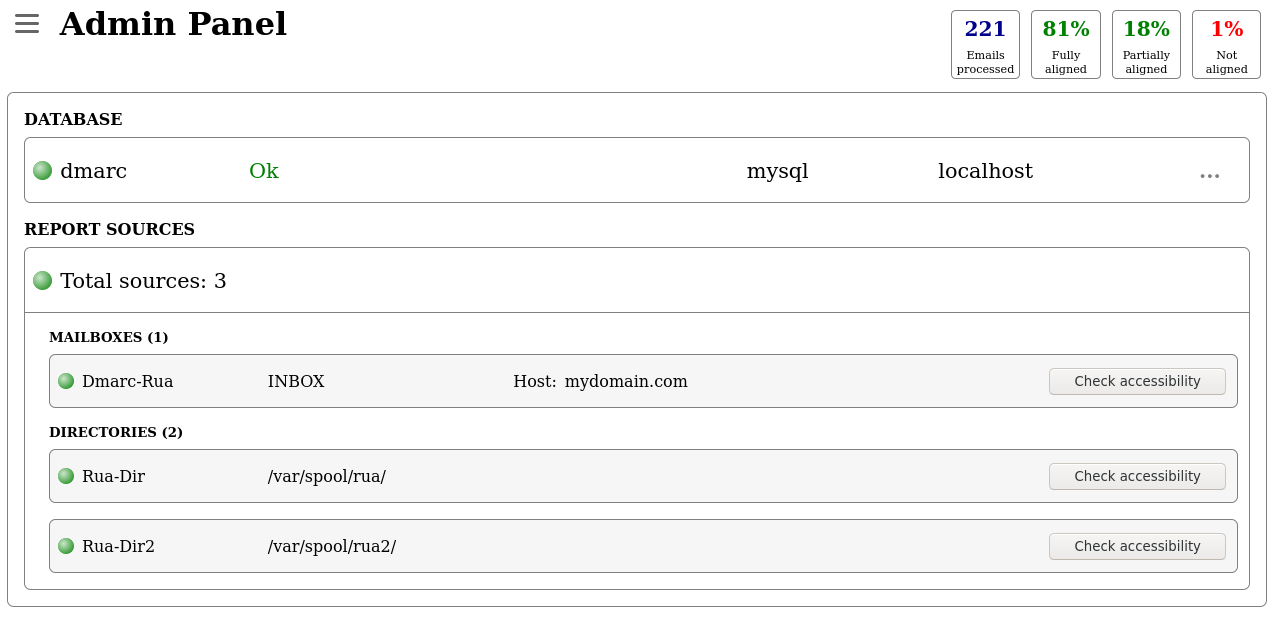Click the Rua-Dir directory status indicator

coord(66,476)
